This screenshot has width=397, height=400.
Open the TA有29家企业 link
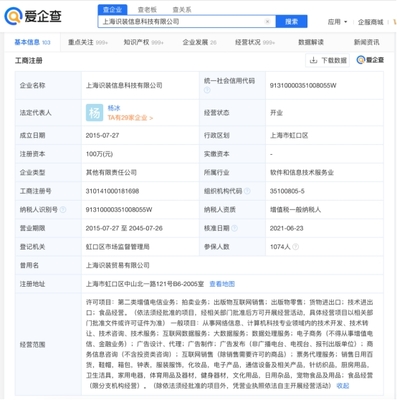130,118
